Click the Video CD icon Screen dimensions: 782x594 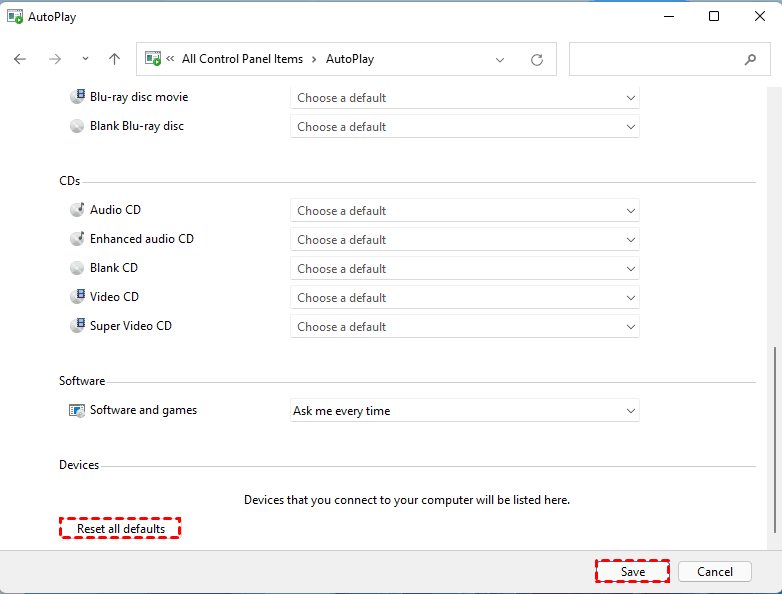pyautogui.click(x=78, y=297)
